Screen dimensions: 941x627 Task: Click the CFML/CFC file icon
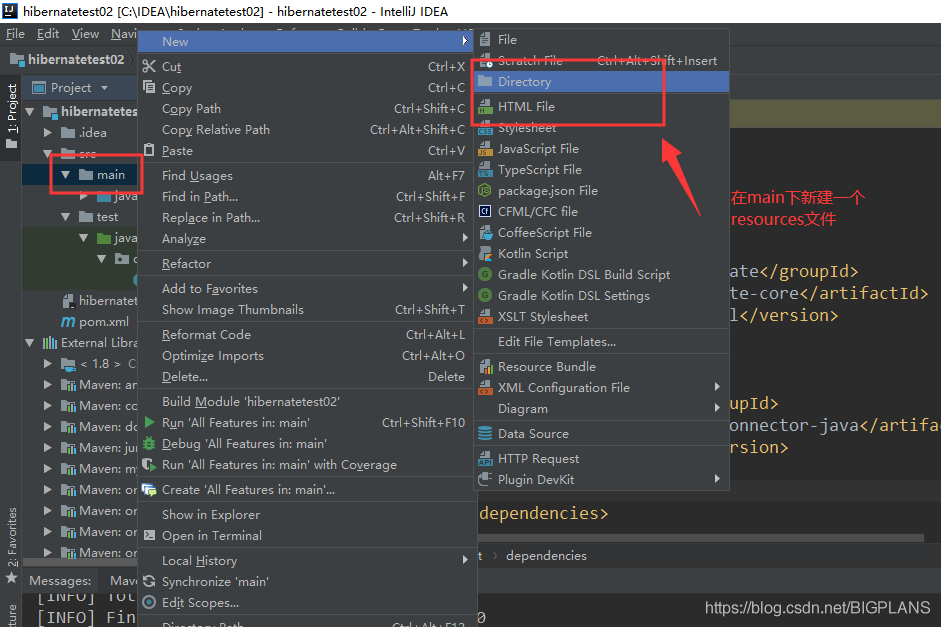pyautogui.click(x=485, y=211)
